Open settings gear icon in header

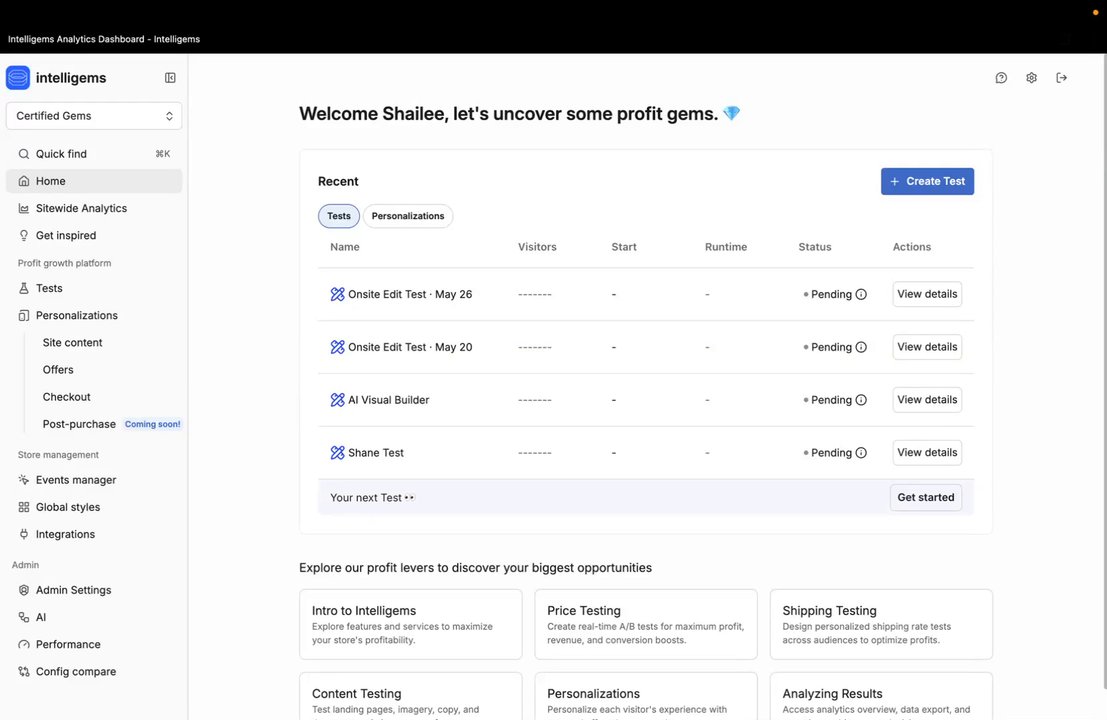[x=1031, y=78]
